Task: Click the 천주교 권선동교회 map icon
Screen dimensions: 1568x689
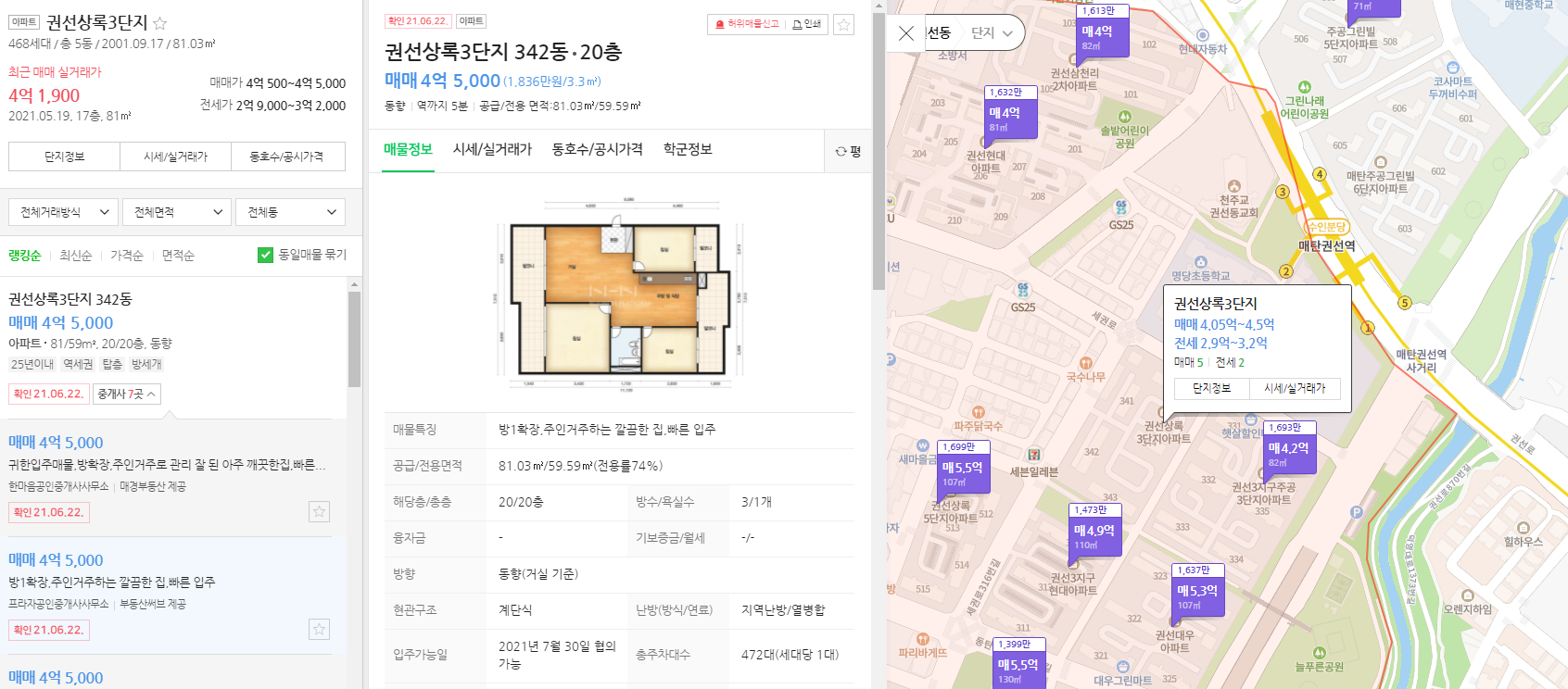Action: pyautogui.click(x=1234, y=186)
